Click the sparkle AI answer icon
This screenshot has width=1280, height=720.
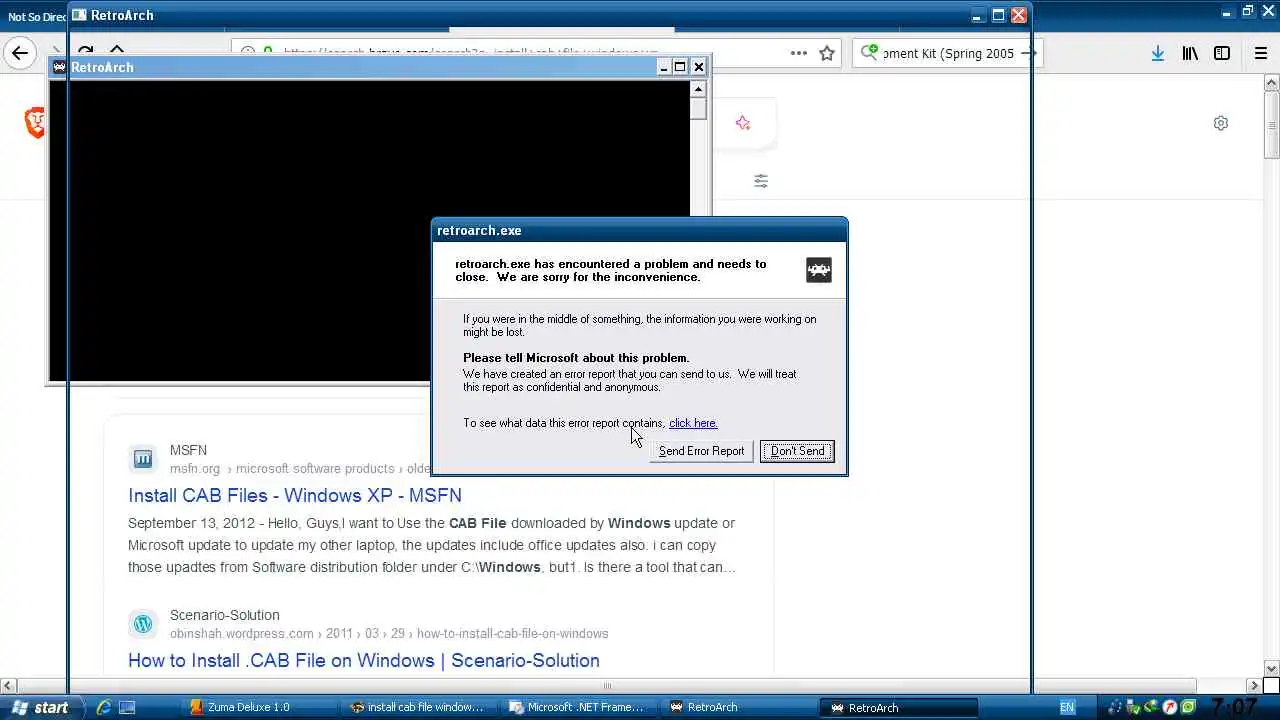point(743,123)
